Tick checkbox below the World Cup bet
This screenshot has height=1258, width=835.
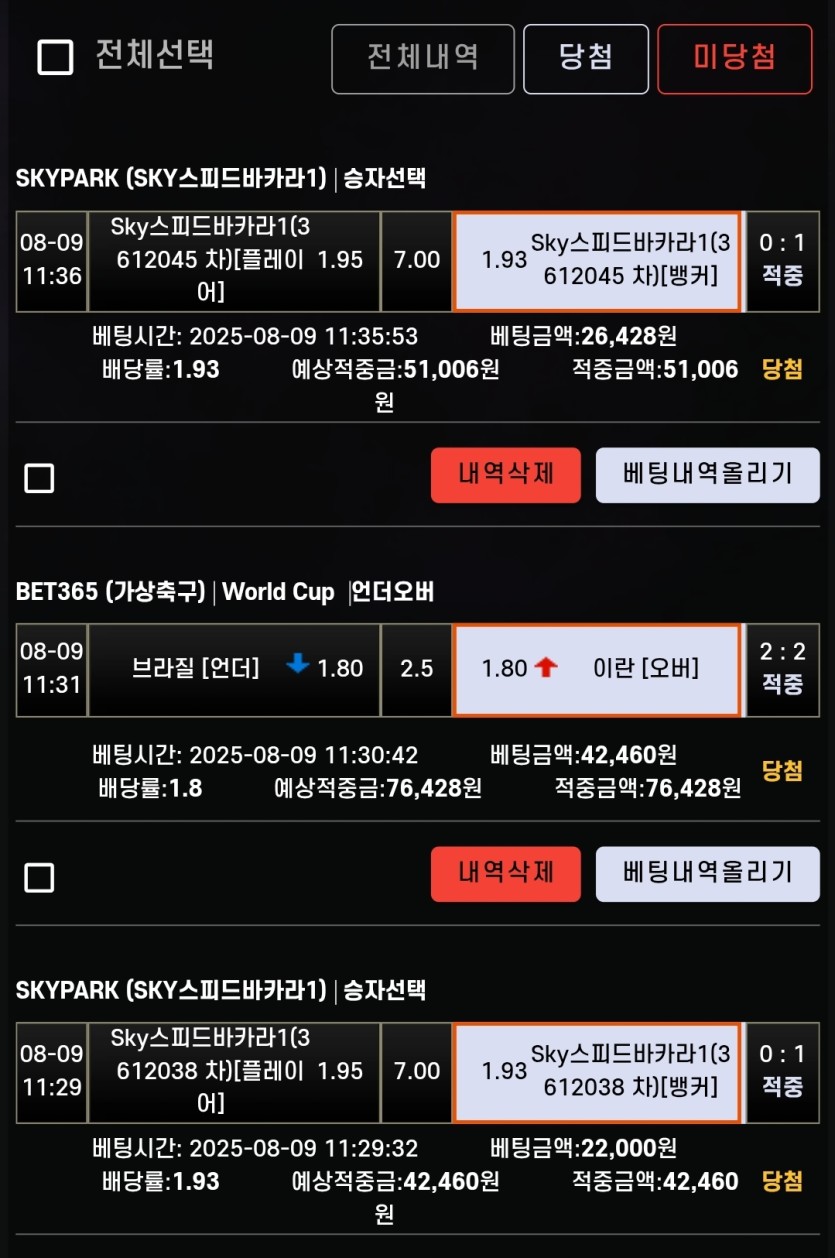pos(39,878)
